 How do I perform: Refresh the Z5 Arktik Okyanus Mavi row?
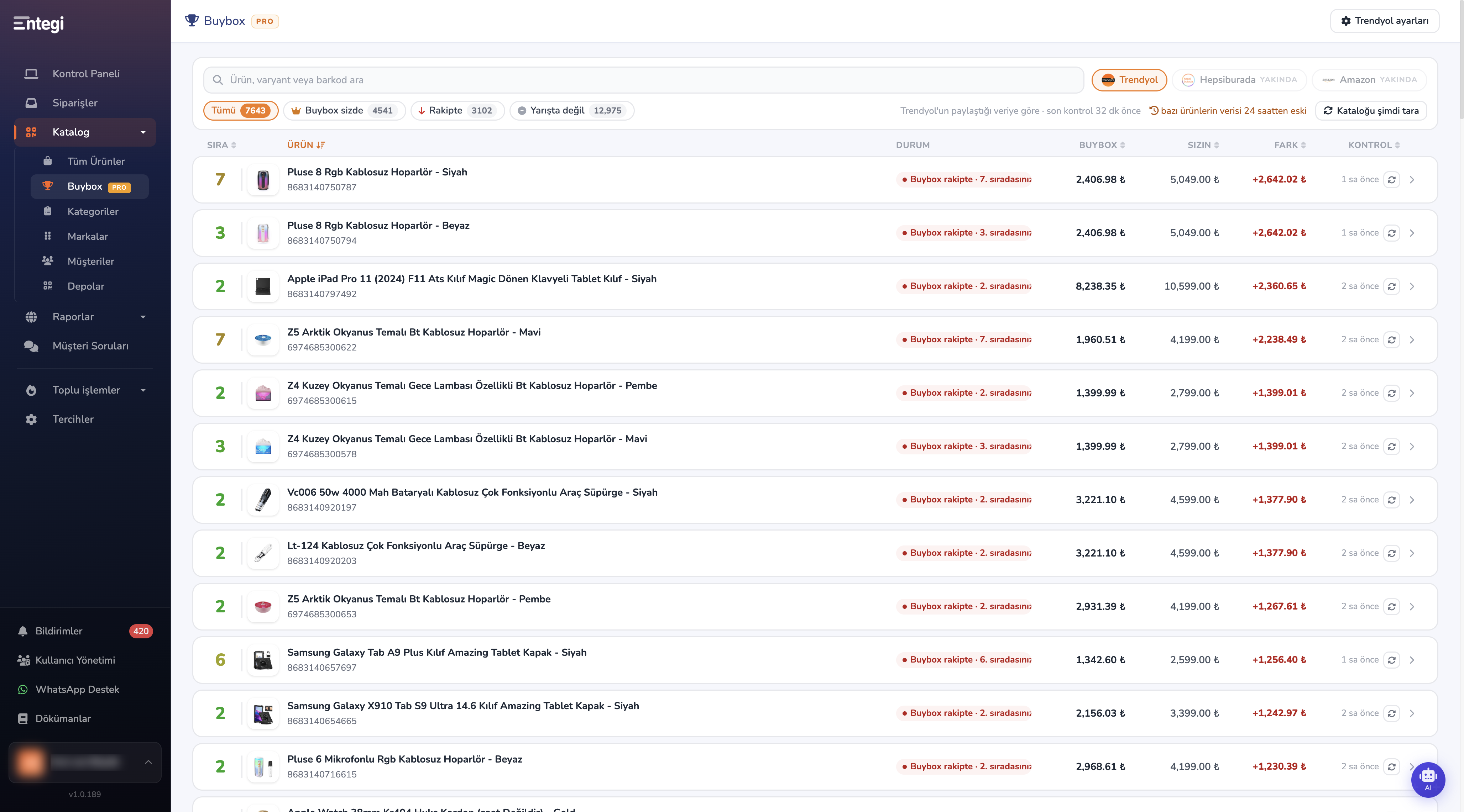1392,339
